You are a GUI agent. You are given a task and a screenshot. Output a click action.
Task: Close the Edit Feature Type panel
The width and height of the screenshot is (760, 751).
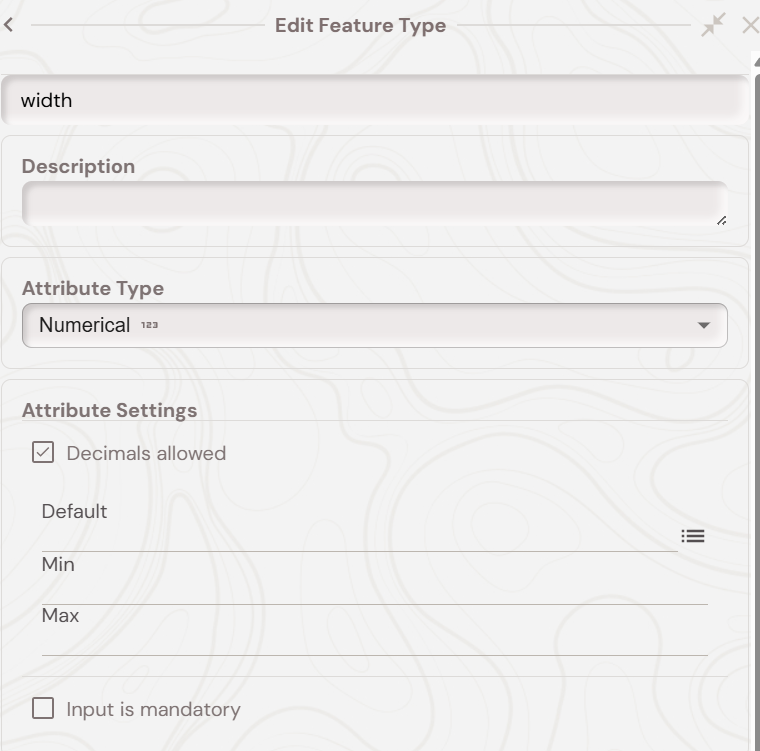750,25
